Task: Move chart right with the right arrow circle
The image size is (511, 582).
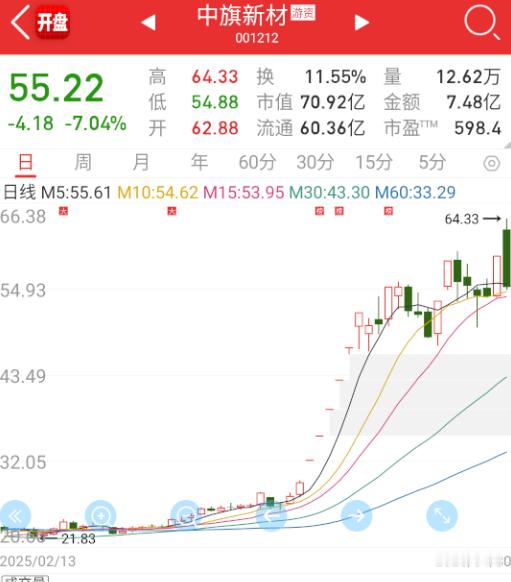Action: [x=357, y=516]
